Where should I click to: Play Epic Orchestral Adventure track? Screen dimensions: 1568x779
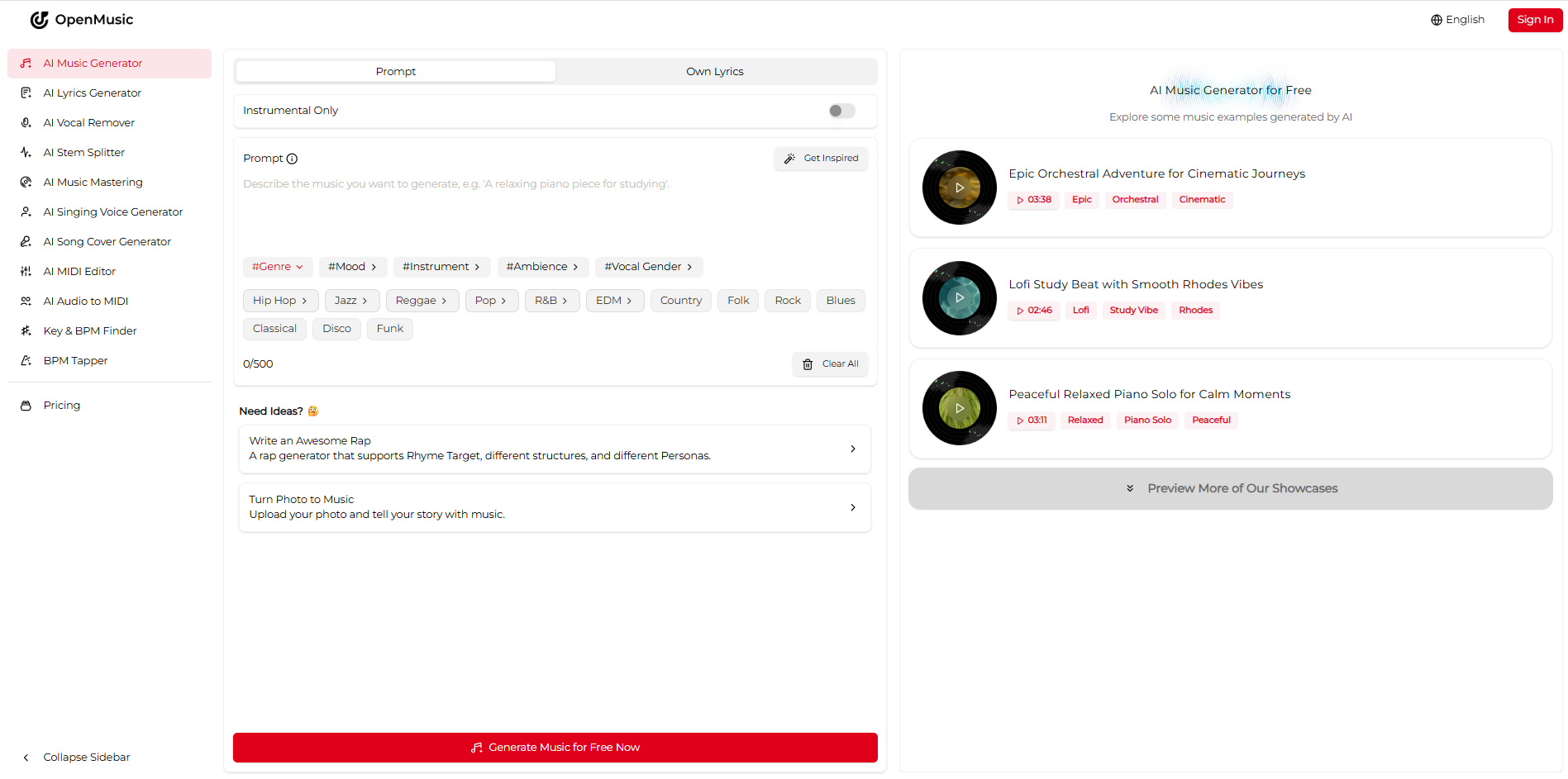pyautogui.click(x=960, y=188)
